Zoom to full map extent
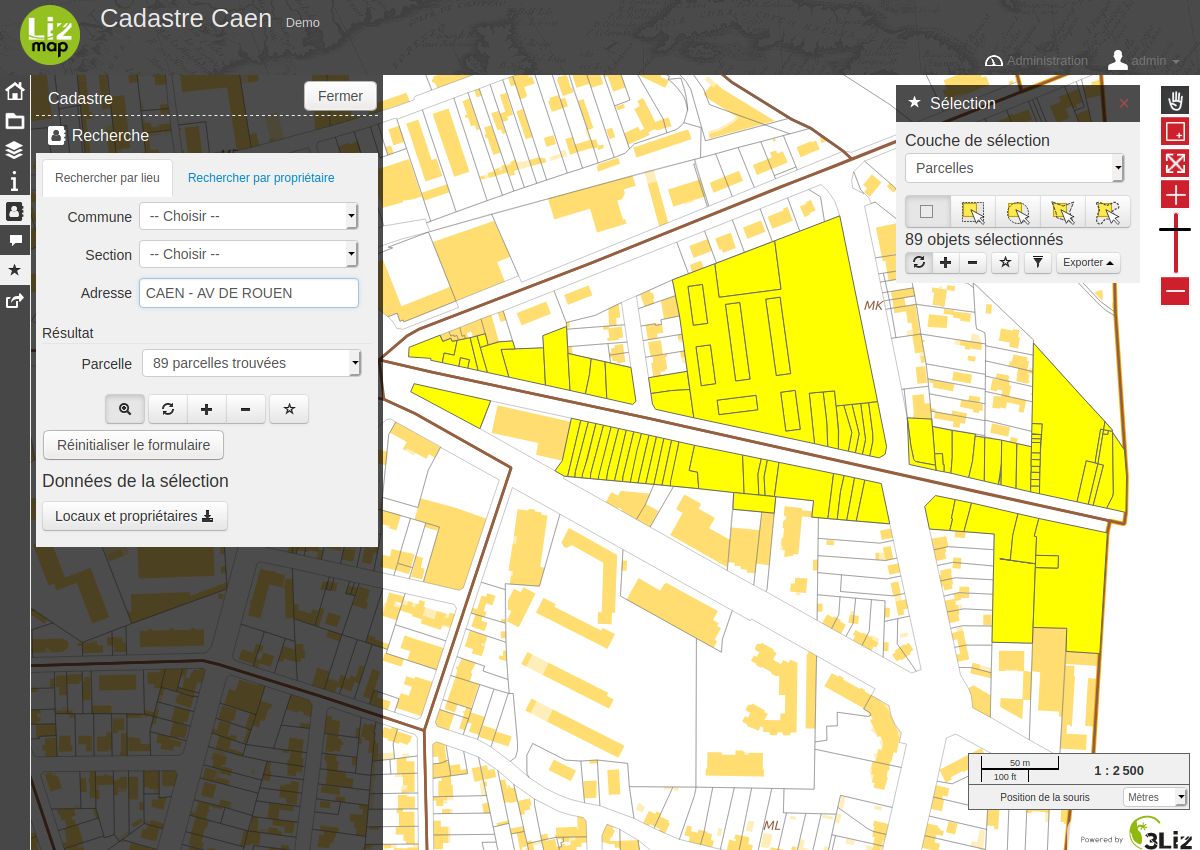The width and height of the screenshot is (1200, 850). click(x=1175, y=163)
